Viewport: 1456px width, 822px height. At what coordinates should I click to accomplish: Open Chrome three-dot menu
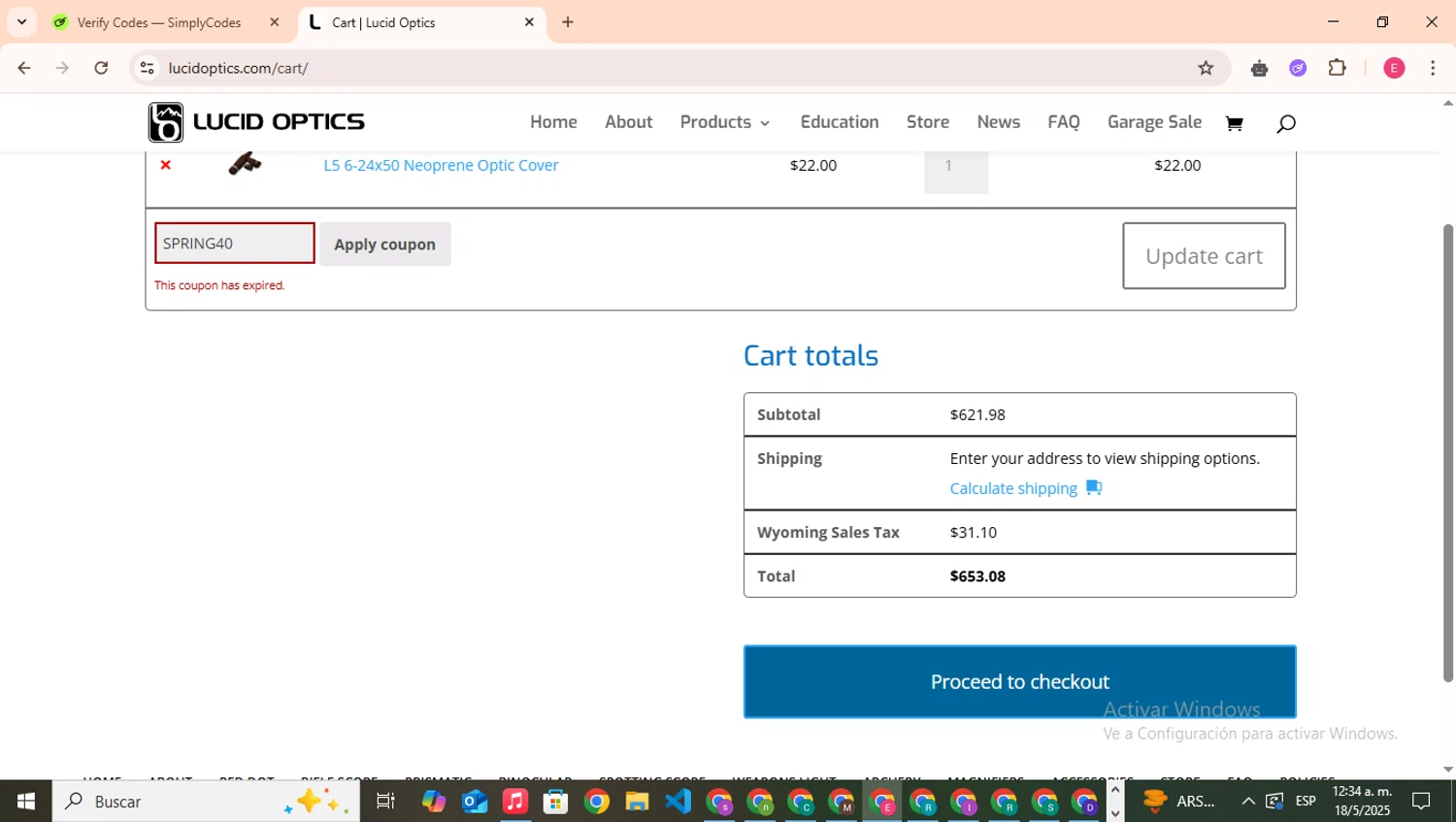pos(1433,68)
